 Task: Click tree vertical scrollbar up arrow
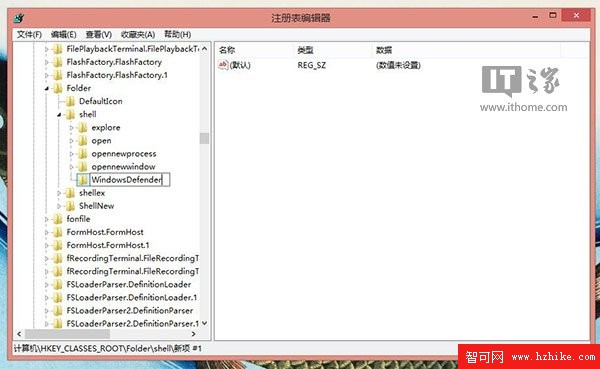tap(205, 49)
